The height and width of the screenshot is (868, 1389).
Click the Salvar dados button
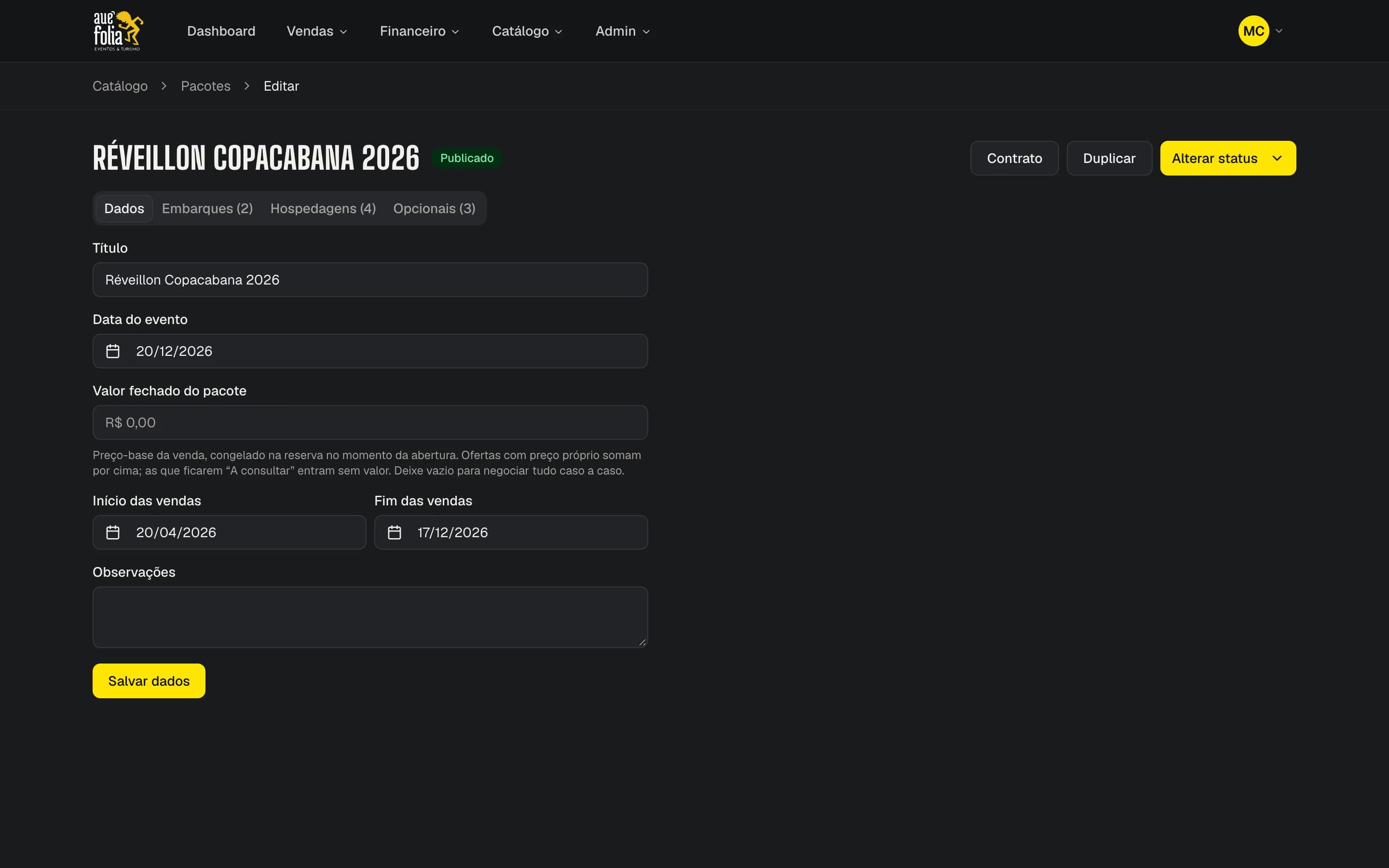(149, 681)
